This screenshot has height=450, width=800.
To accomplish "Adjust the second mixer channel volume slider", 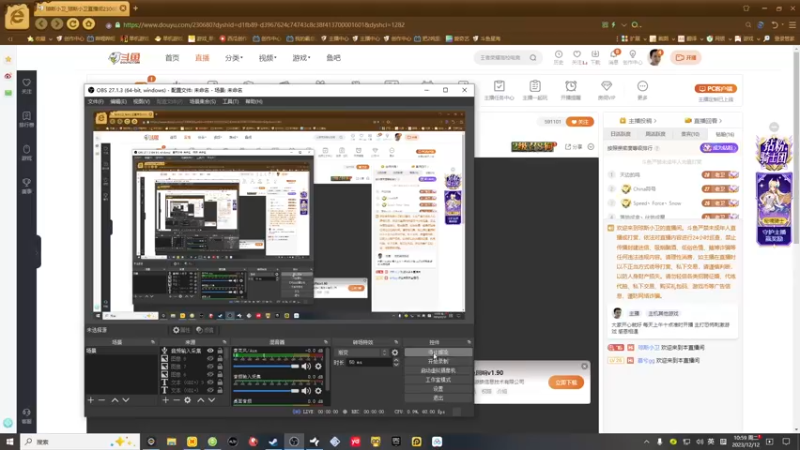I will coord(266,391).
